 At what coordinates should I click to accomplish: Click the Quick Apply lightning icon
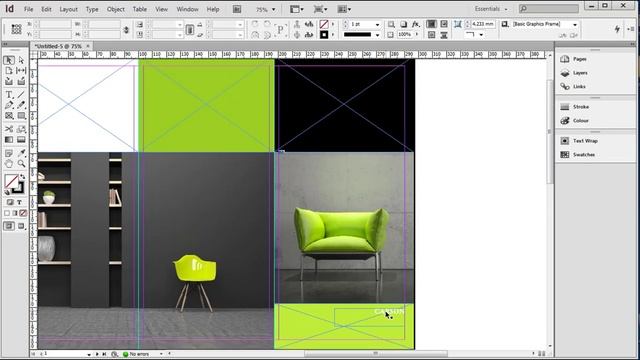point(617,29)
